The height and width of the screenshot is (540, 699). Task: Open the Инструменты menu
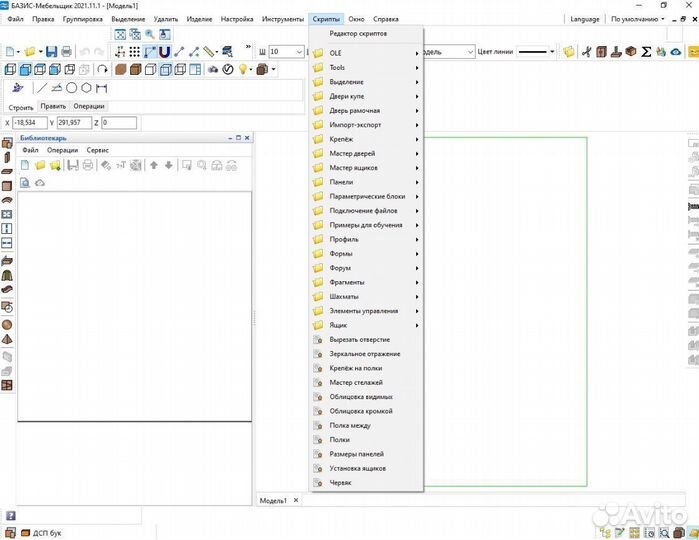pyautogui.click(x=283, y=19)
